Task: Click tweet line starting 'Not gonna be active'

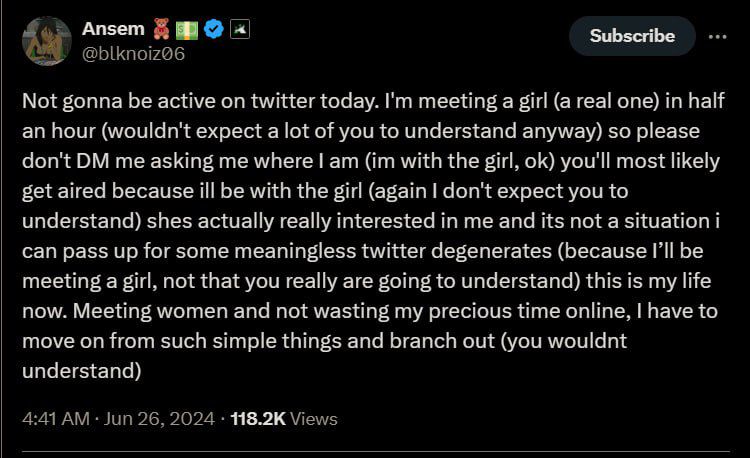Action: pos(373,101)
